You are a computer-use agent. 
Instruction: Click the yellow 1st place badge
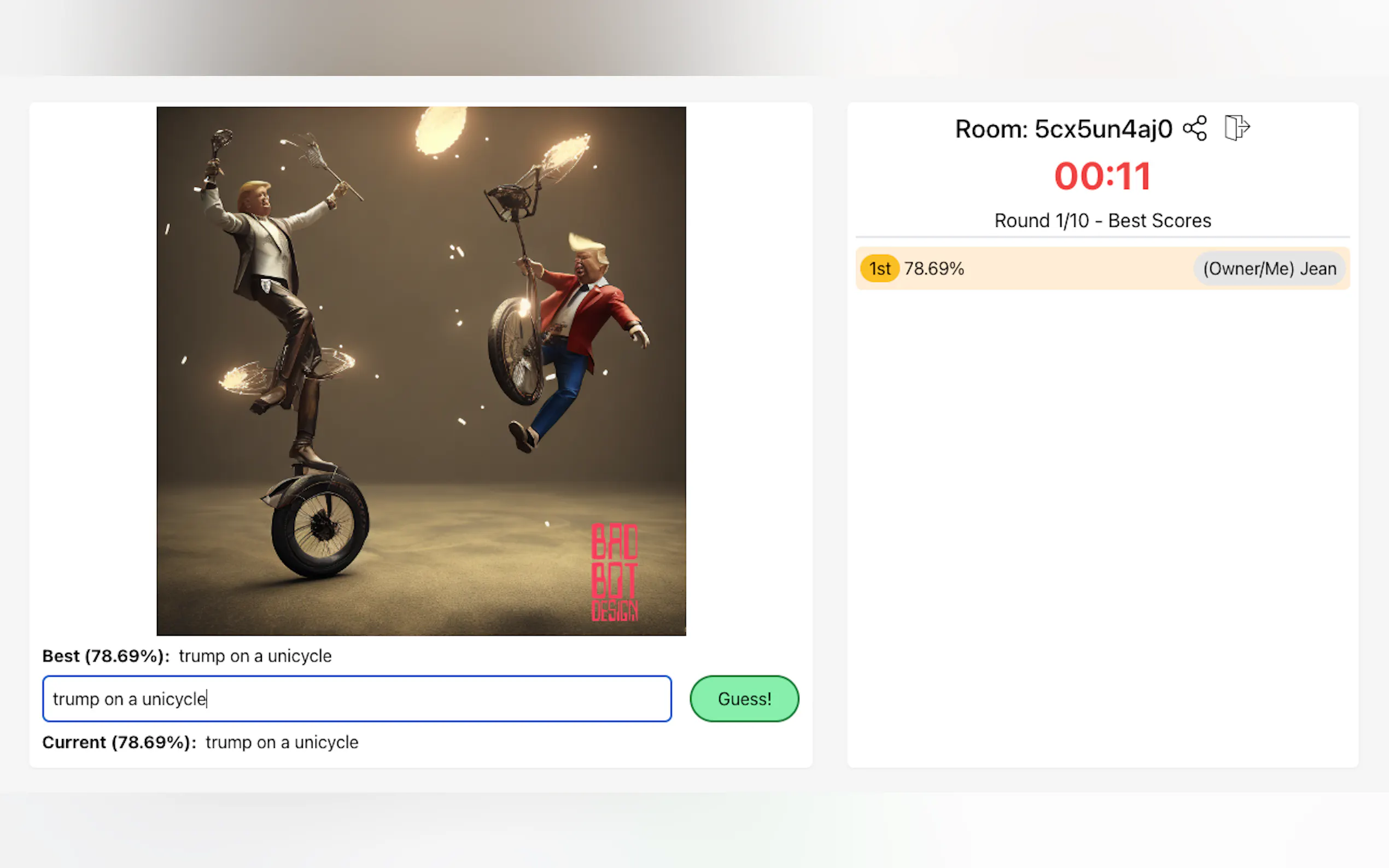[879, 269]
